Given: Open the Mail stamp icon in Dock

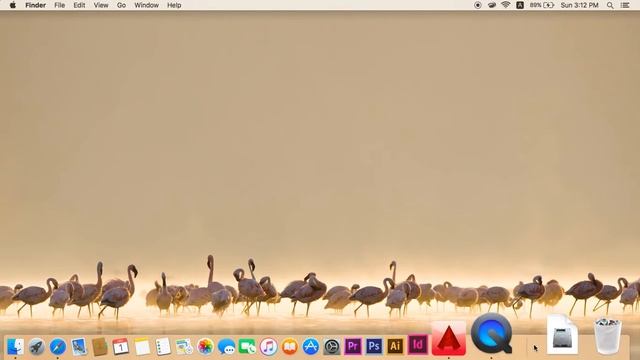Looking at the screenshot, I should click(79, 347).
